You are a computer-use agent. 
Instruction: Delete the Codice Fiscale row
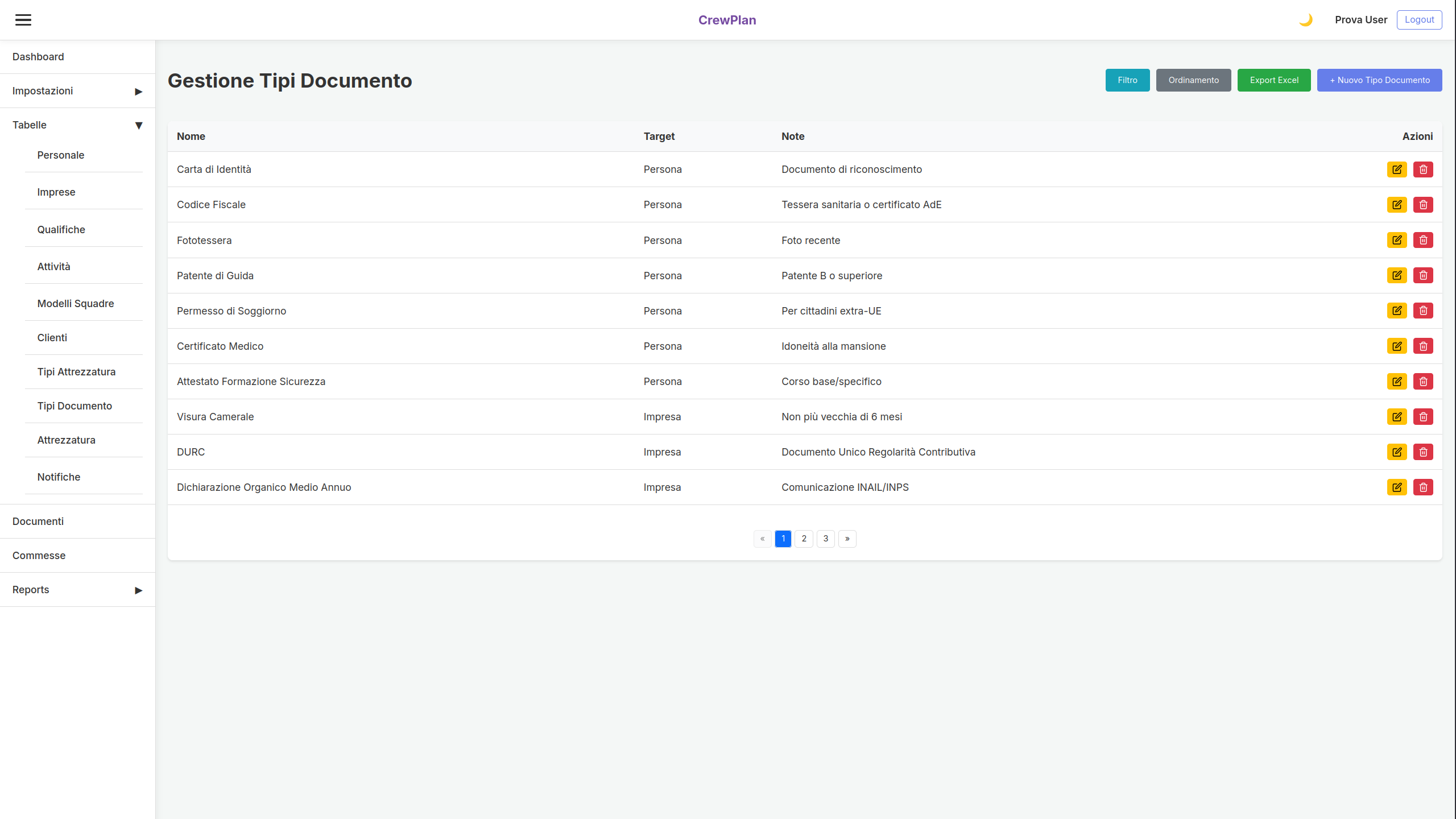click(1423, 205)
